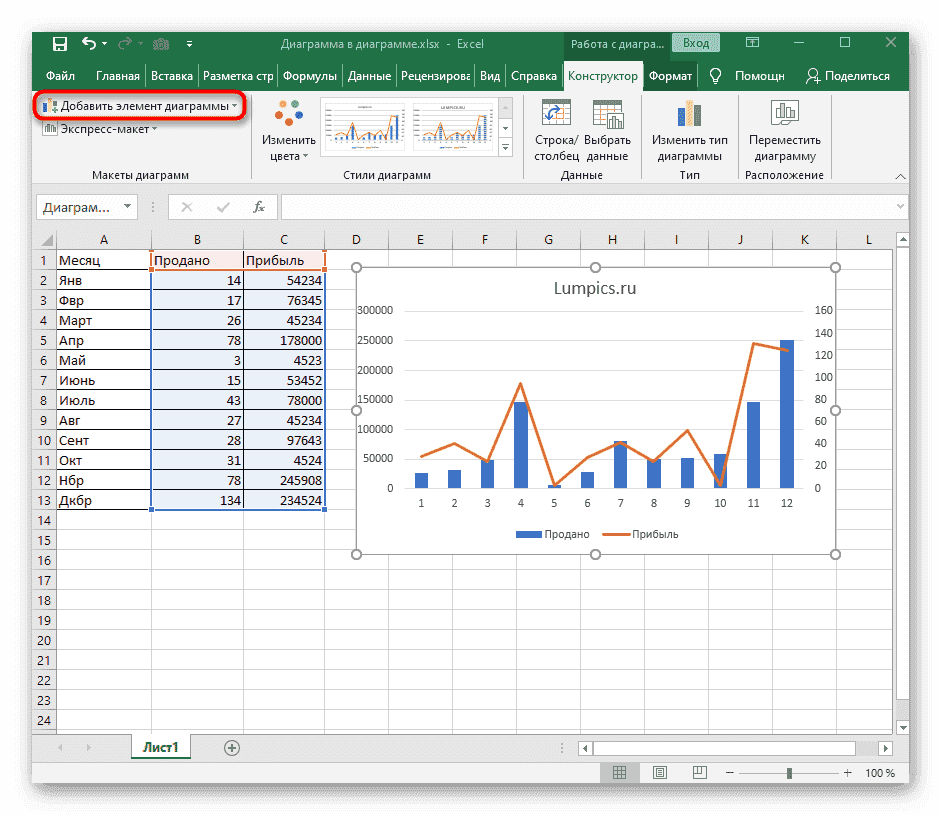This screenshot has width=941, height=815.
Task: Click the Вход sign-in button
Action: 696,44
